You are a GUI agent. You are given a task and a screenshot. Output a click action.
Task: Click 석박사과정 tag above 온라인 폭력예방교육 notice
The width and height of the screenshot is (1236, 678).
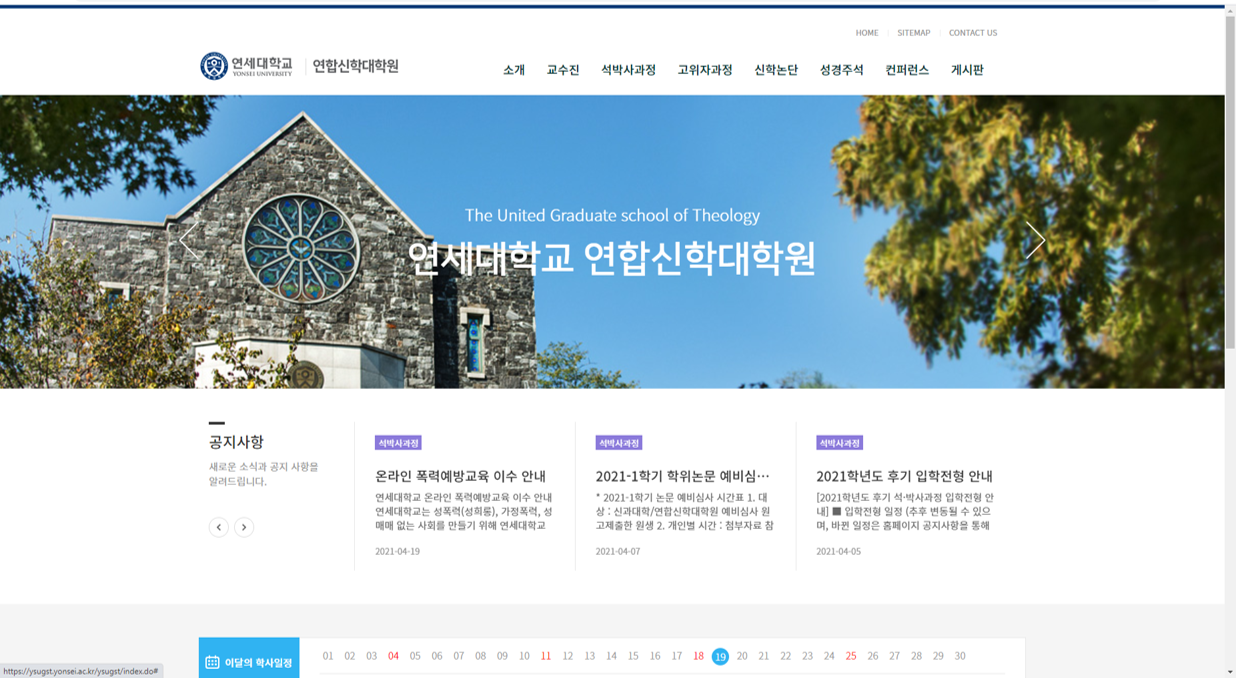(x=398, y=443)
